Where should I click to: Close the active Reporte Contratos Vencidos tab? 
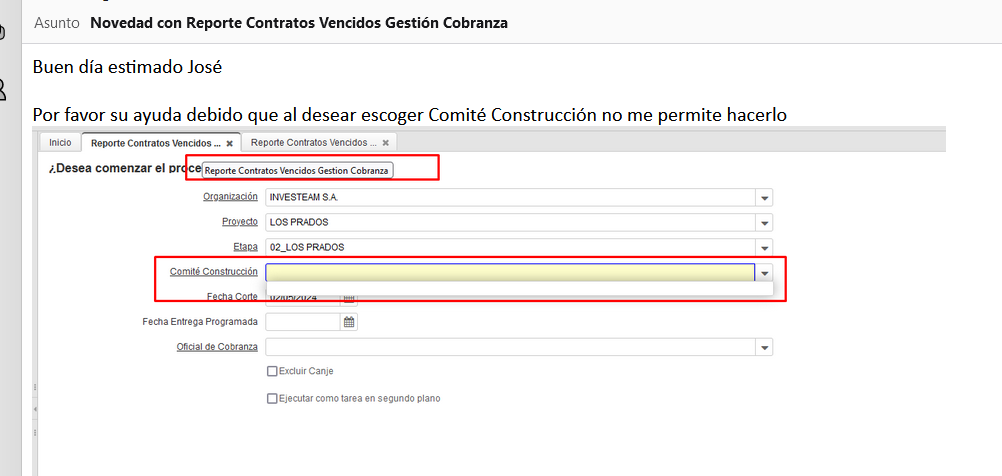pyautogui.click(x=230, y=143)
